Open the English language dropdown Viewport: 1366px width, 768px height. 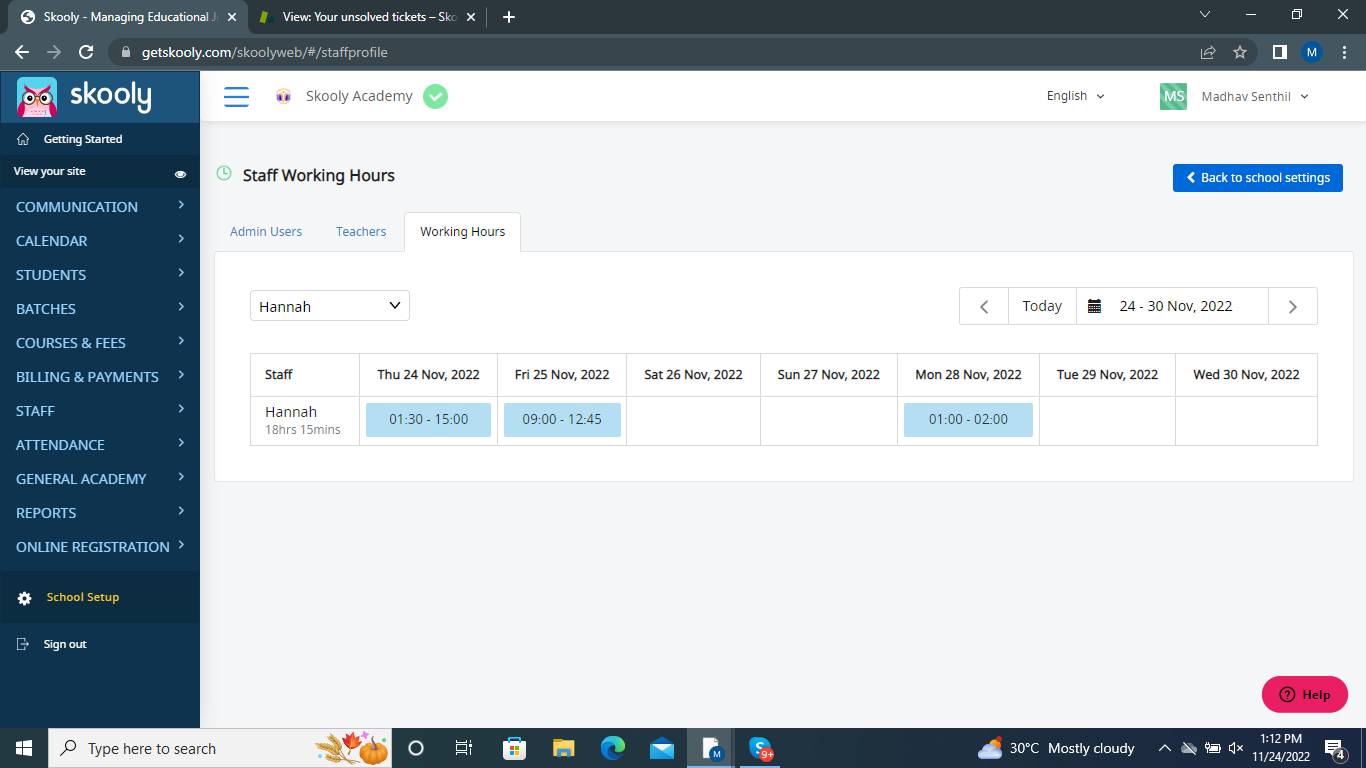(x=1076, y=96)
